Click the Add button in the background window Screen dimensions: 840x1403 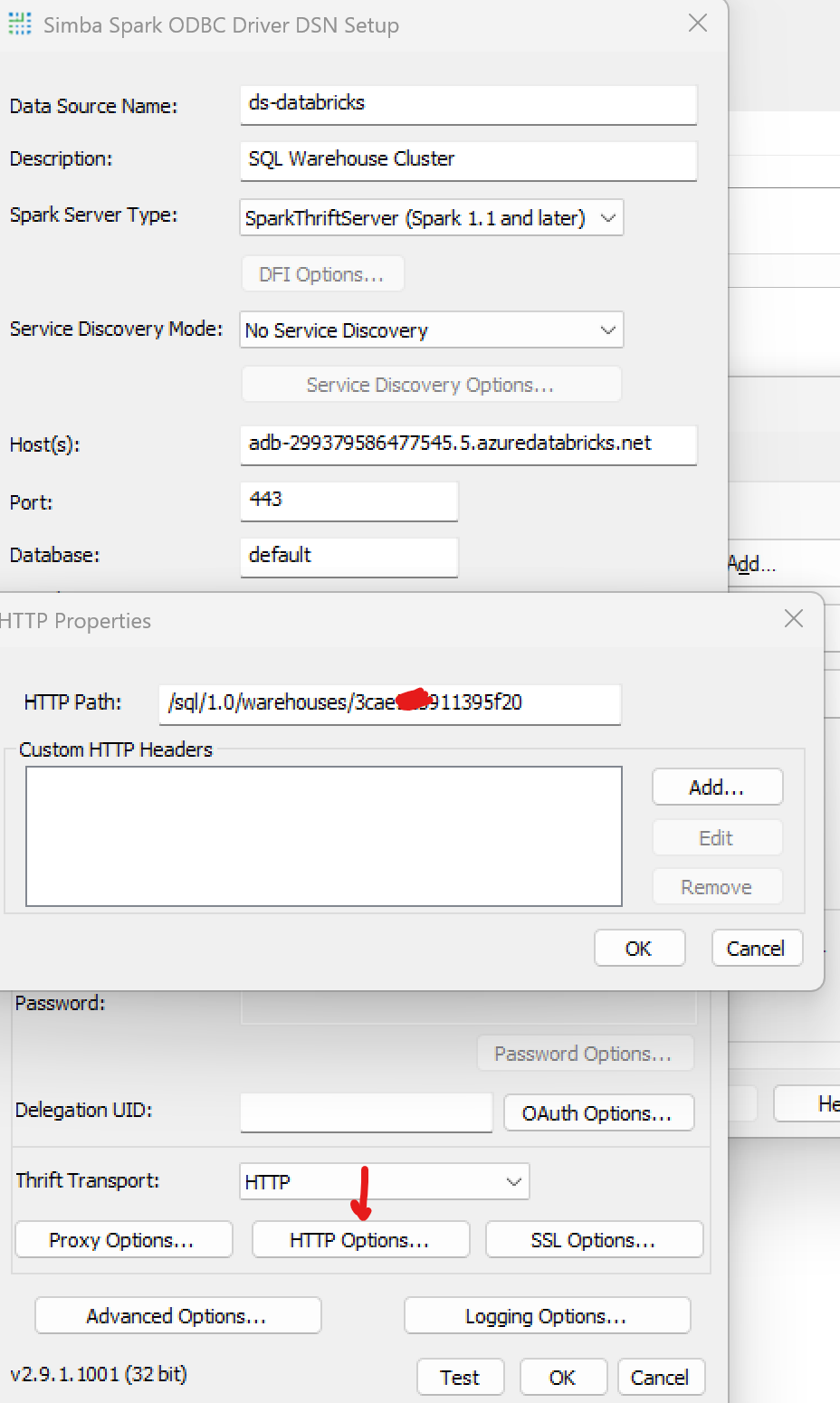[x=752, y=565]
